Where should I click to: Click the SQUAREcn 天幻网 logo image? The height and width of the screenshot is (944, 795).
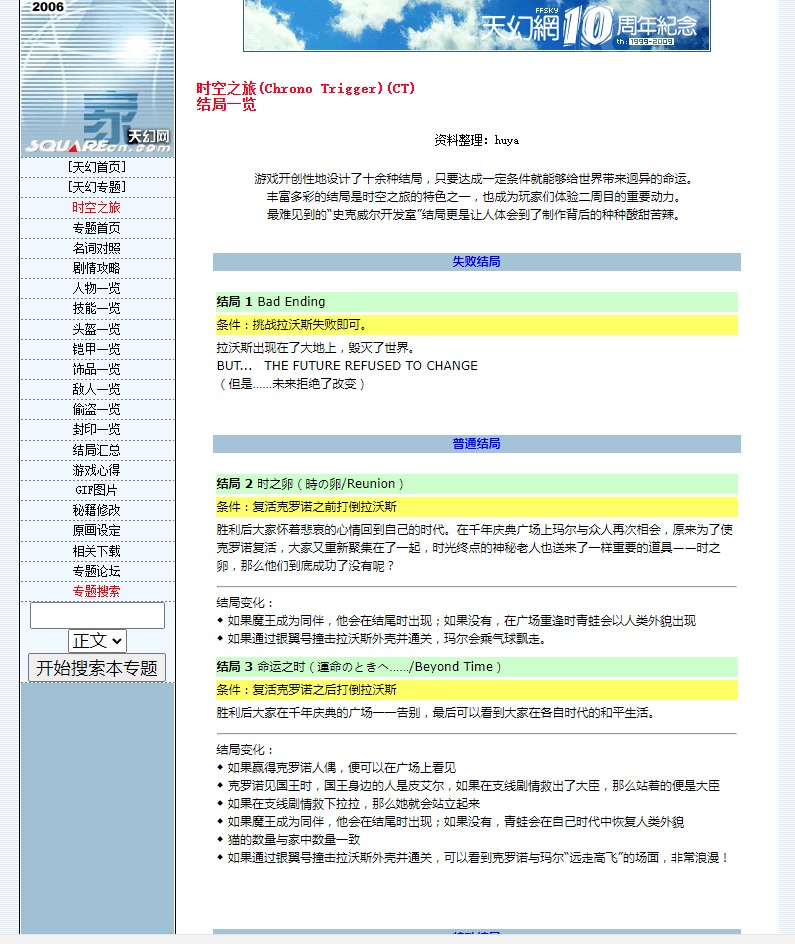pos(97,78)
